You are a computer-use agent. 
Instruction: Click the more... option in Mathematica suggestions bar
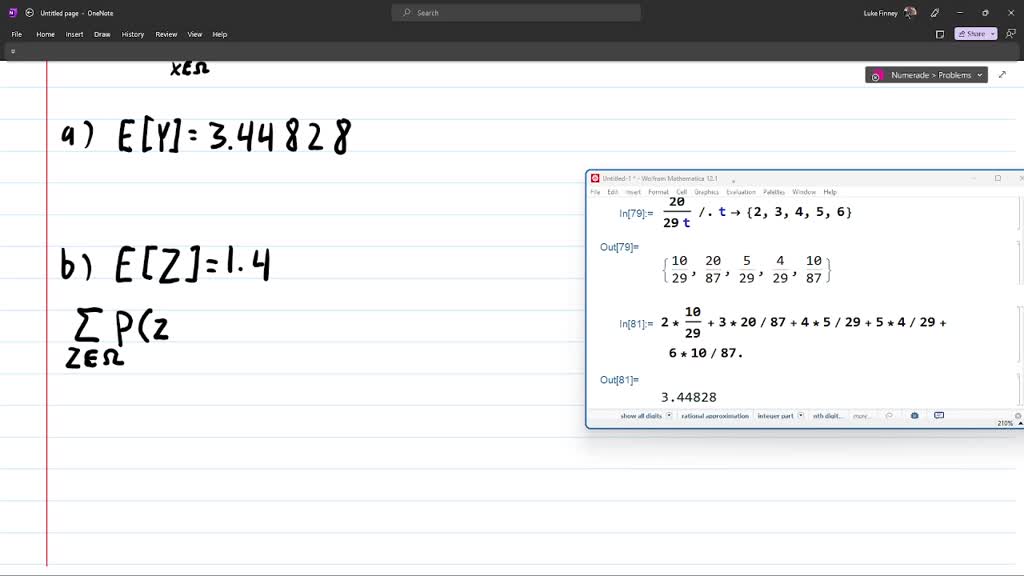[x=862, y=415]
